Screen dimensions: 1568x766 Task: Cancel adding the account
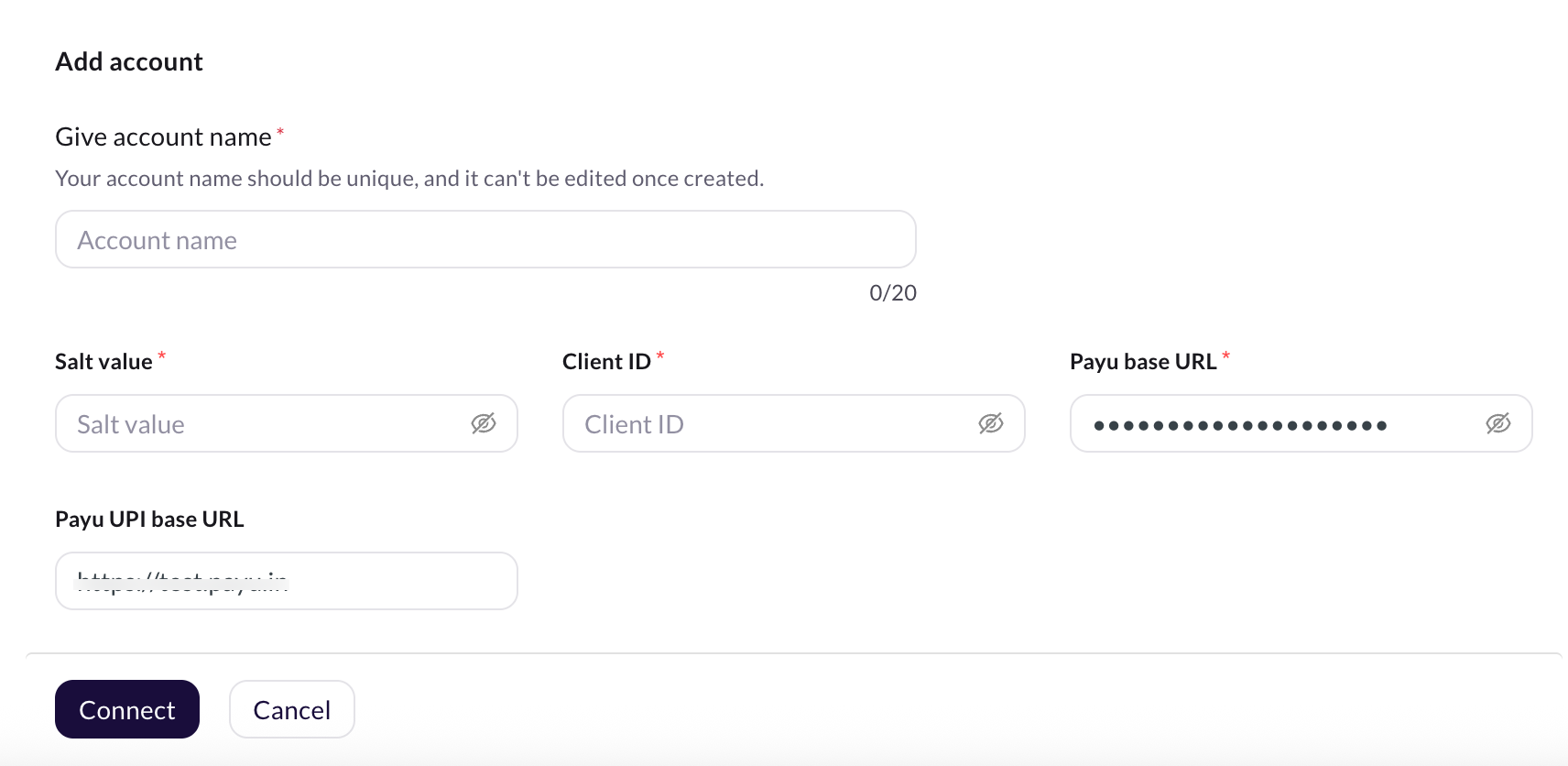[292, 709]
